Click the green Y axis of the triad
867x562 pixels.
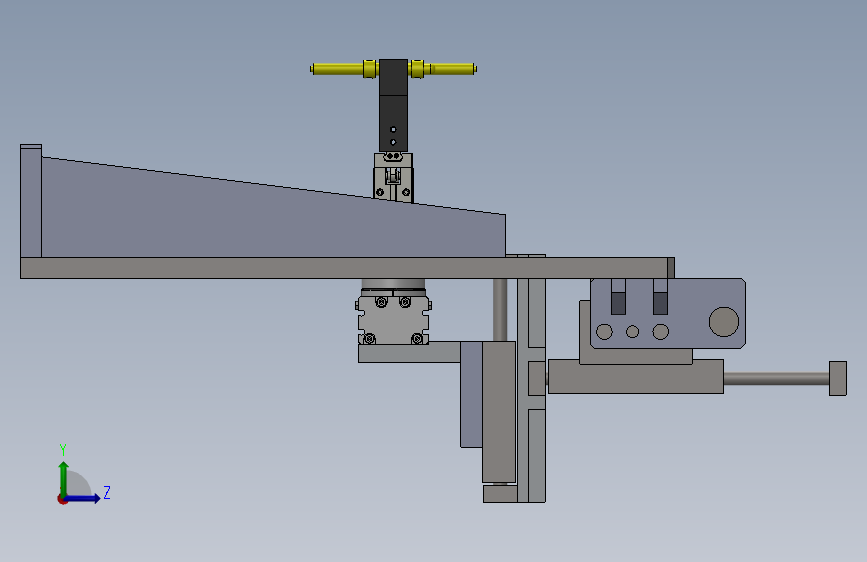(64, 478)
